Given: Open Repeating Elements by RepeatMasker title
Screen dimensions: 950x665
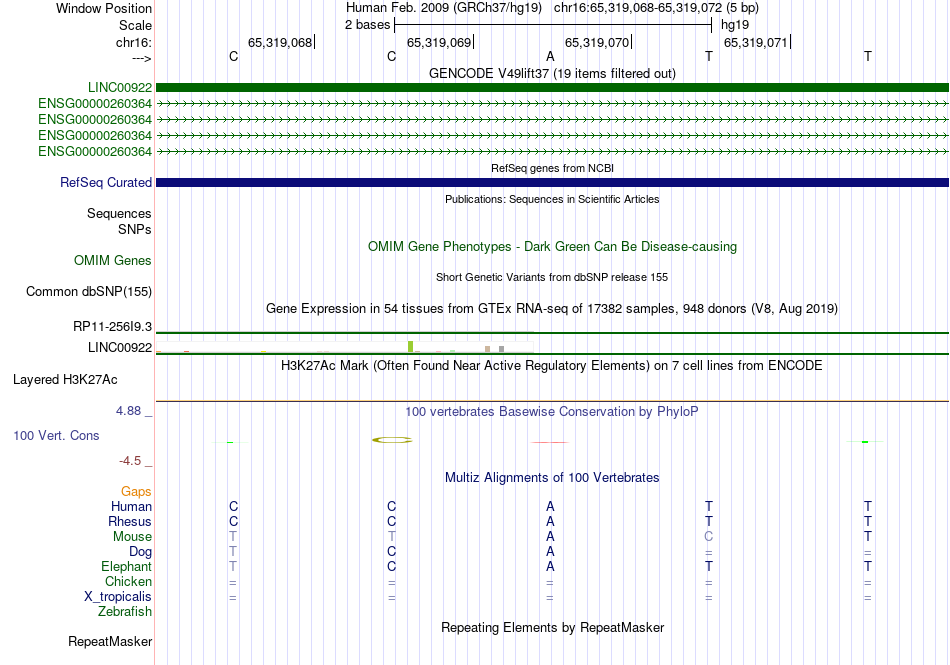Looking at the screenshot, I should pos(552,627).
